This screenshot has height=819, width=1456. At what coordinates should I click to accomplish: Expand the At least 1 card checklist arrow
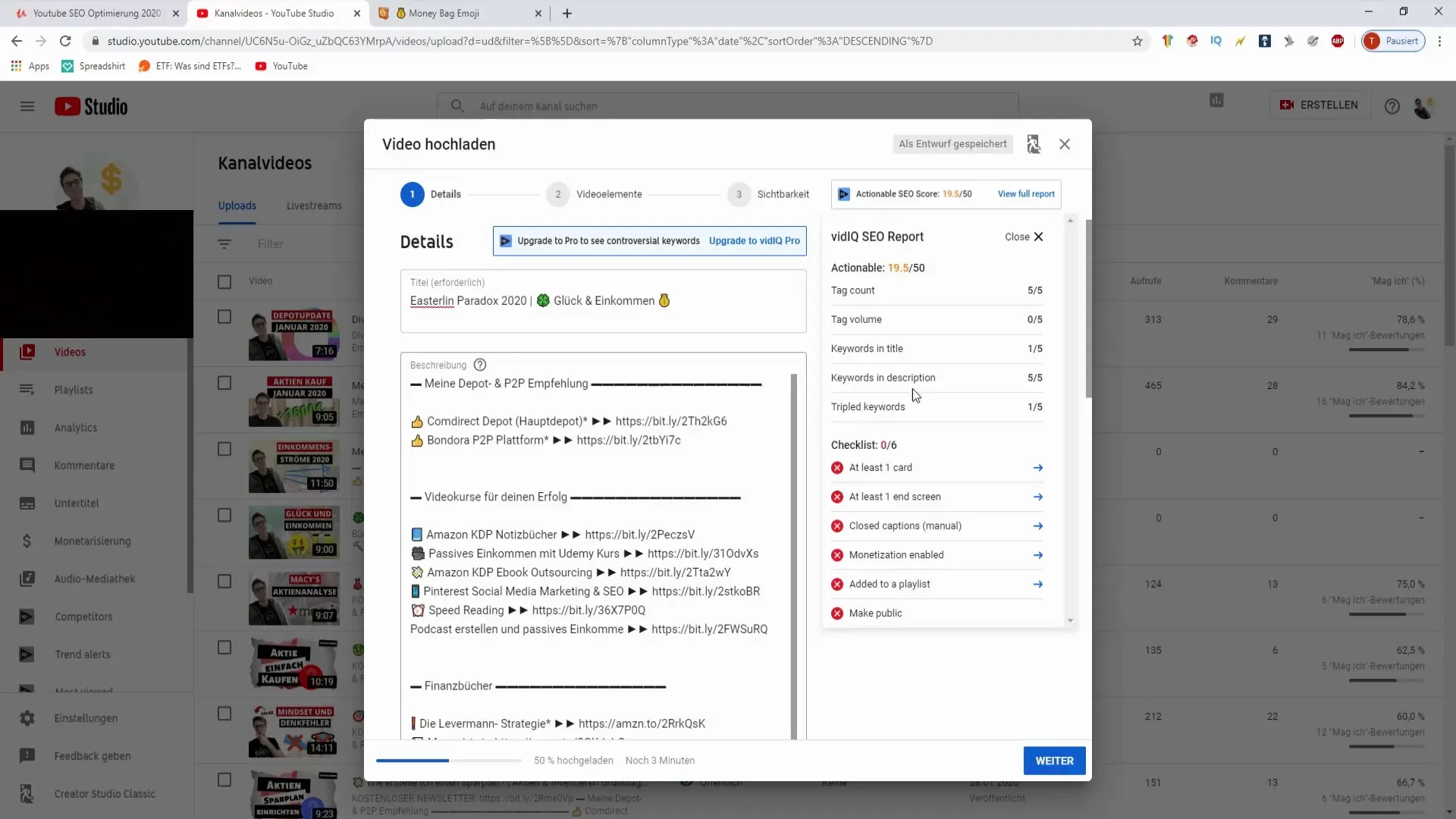[x=1038, y=468]
